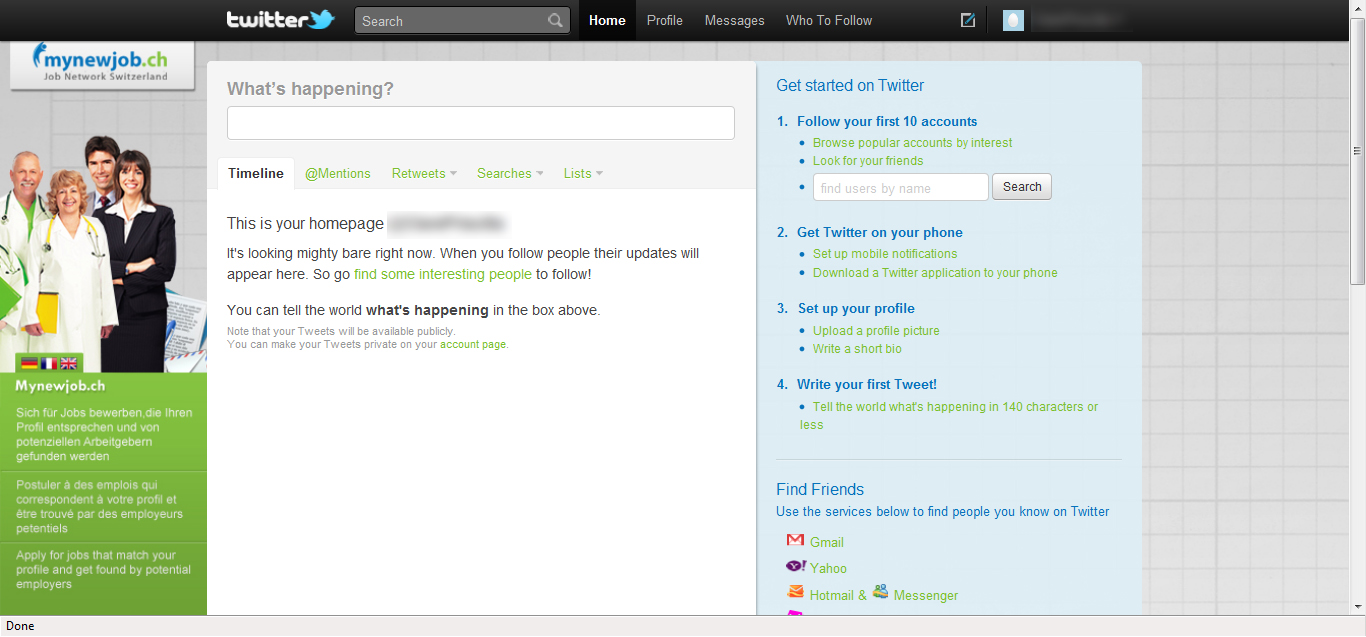1366x637 pixels.
Task: Click the Messenger buddies icon
Action: pos(880,590)
